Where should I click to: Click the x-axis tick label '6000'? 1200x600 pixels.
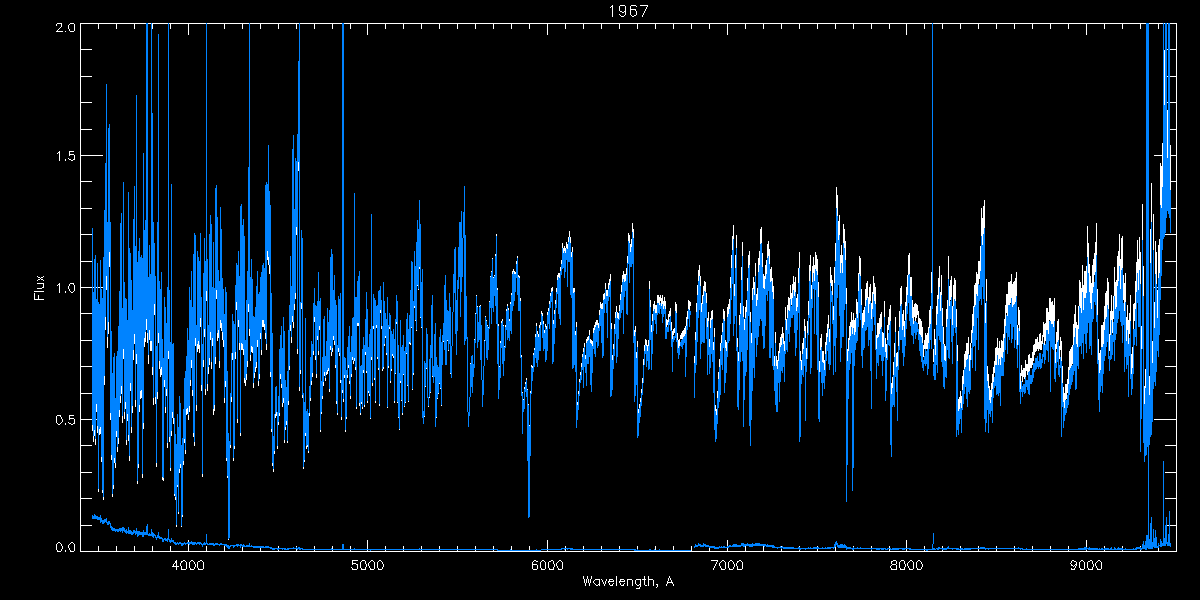(548, 564)
